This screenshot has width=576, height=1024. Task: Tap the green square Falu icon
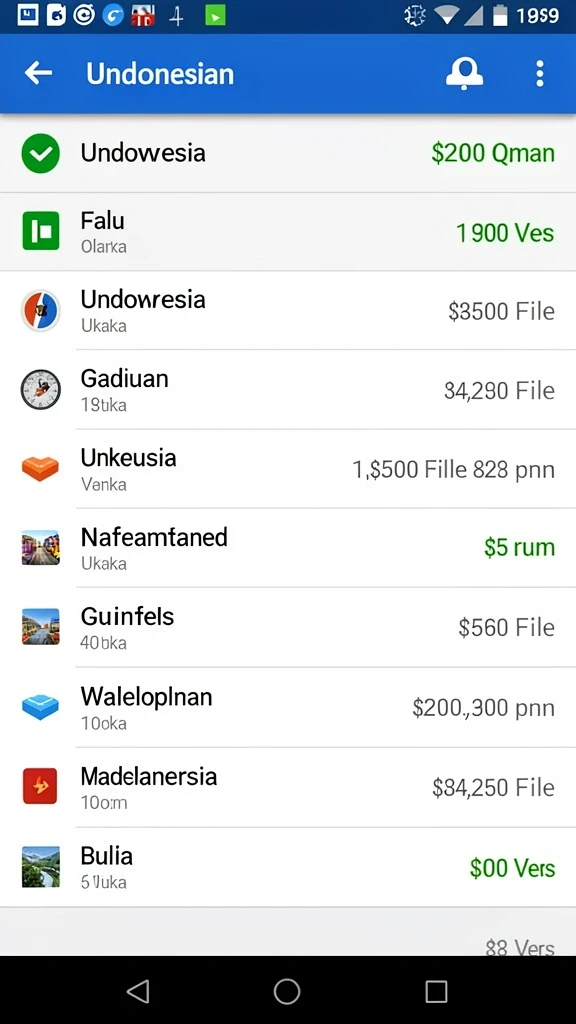(x=40, y=231)
